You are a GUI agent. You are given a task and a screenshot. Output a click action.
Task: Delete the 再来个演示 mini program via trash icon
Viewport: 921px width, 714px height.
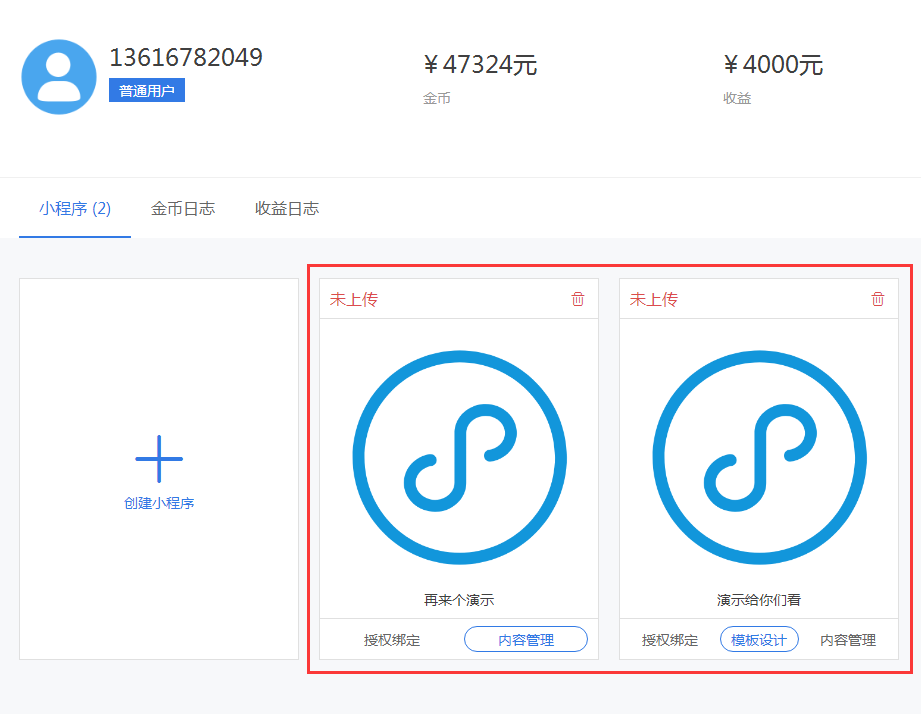(578, 299)
